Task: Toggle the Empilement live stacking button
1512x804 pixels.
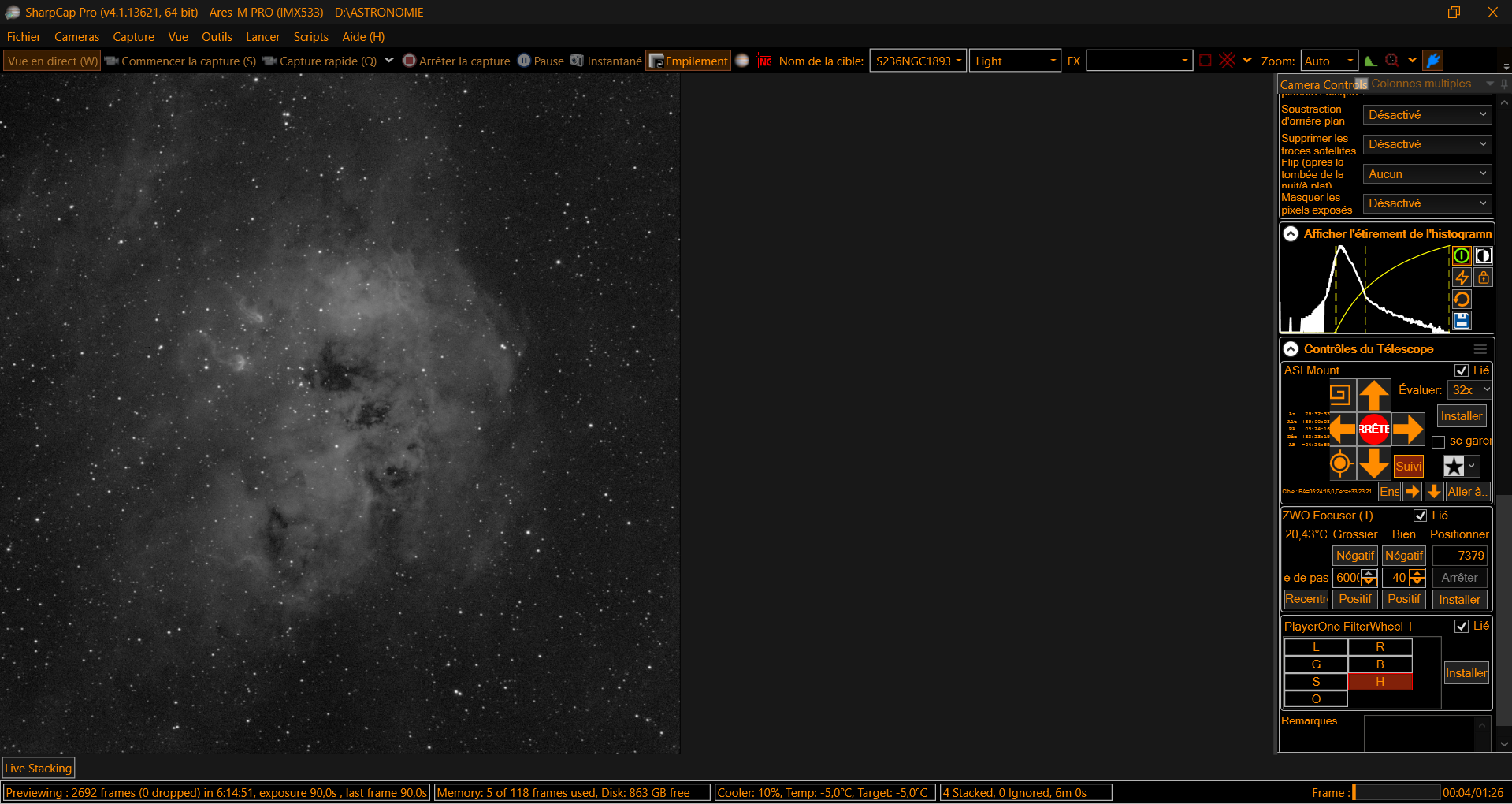Action: pyautogui.click(x=688, y=61)
